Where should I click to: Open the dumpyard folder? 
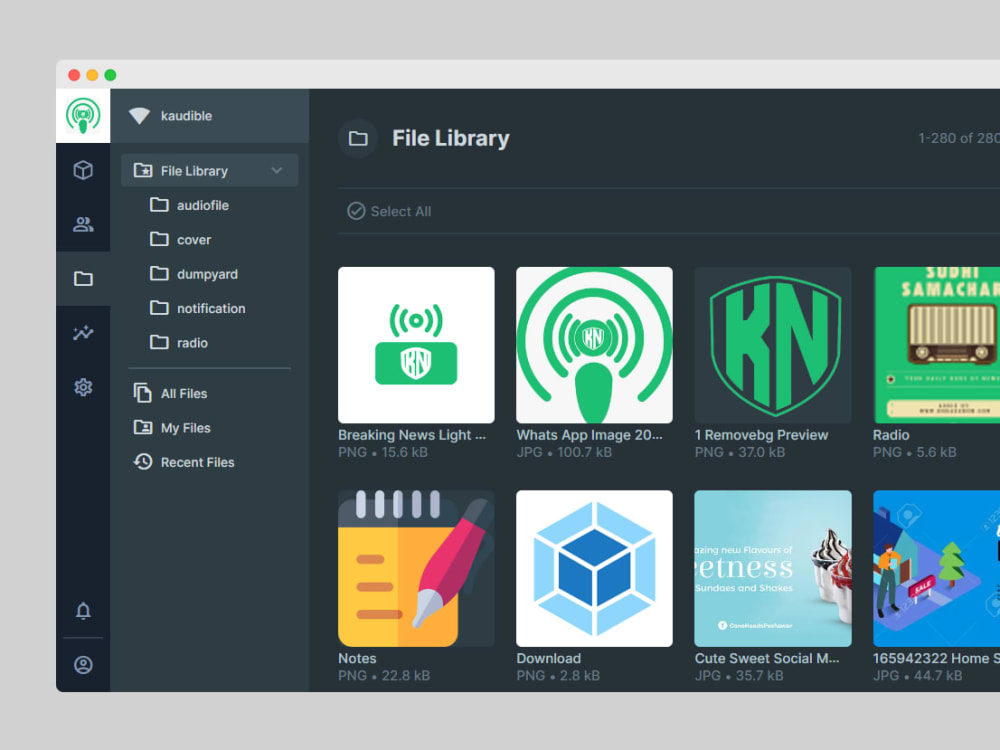click(x=205, y=274)
